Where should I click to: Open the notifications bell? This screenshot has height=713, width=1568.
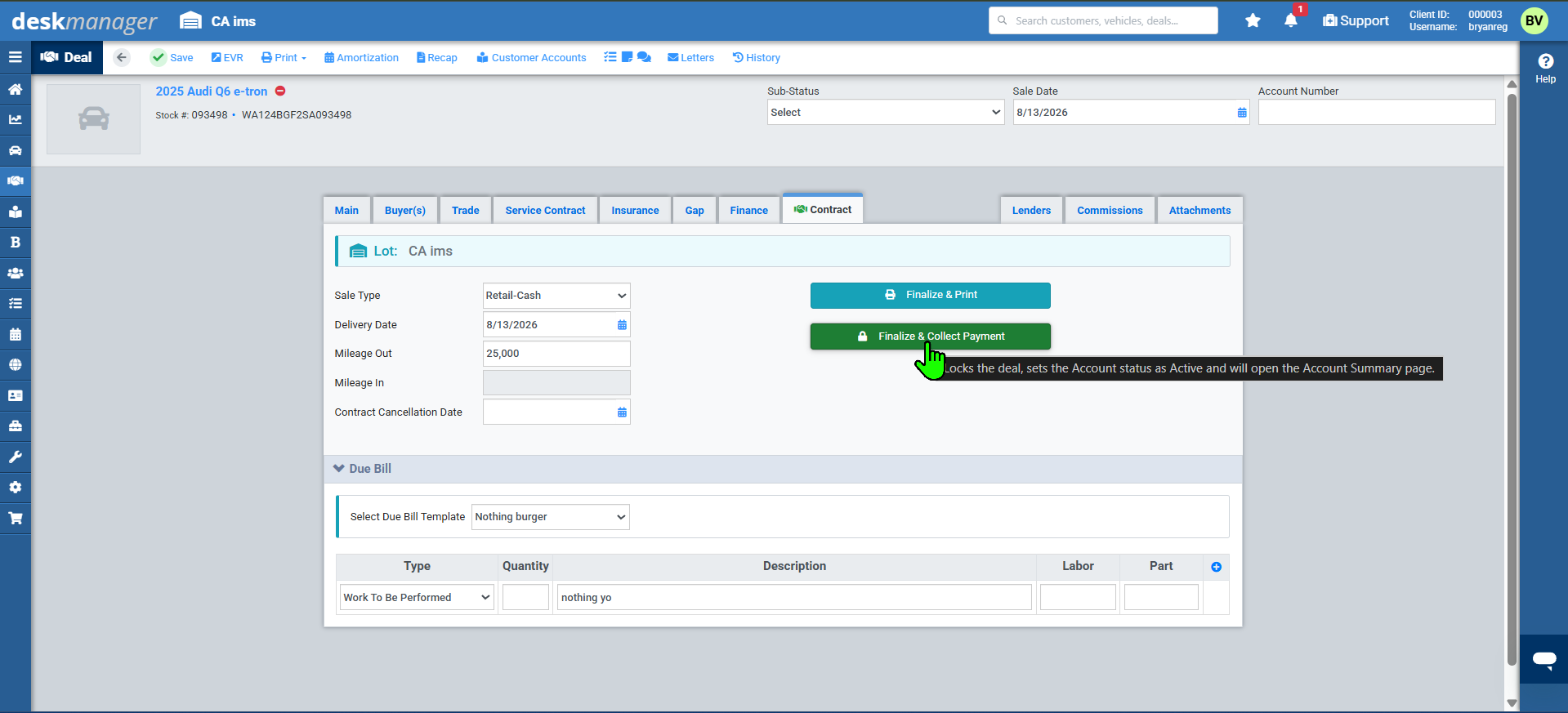coord(1291,20)
